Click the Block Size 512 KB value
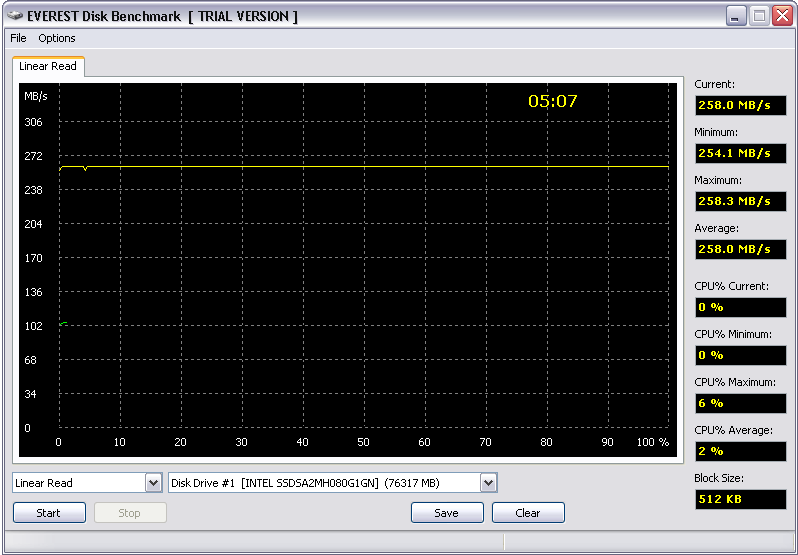This screenshot has width=798, height=555. pyautogui.click(x=740, y=499)
